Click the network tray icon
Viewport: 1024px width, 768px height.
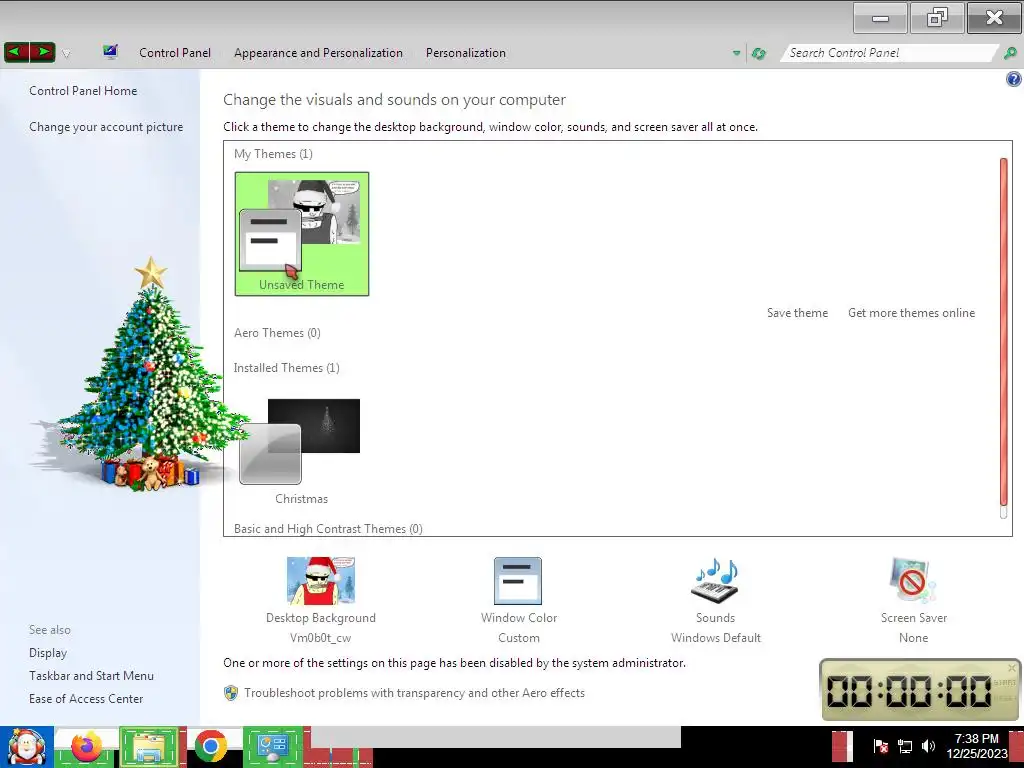[x=904, y=746]
